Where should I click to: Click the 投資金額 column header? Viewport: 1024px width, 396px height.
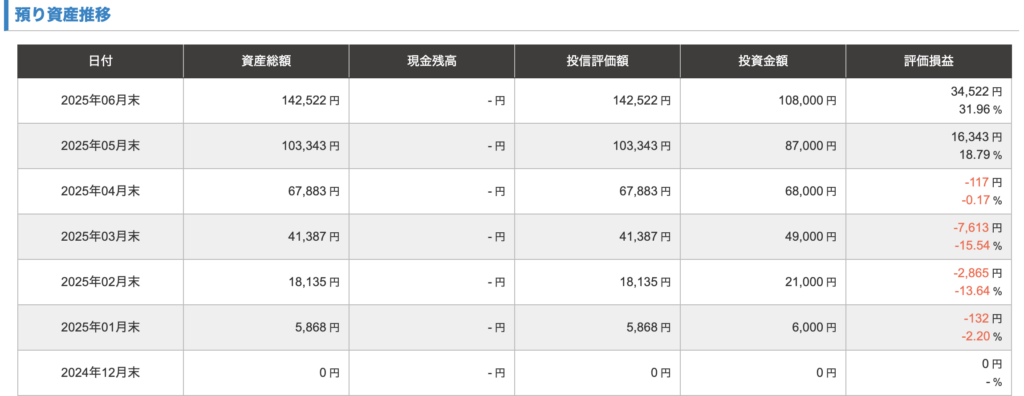[763, 61]
